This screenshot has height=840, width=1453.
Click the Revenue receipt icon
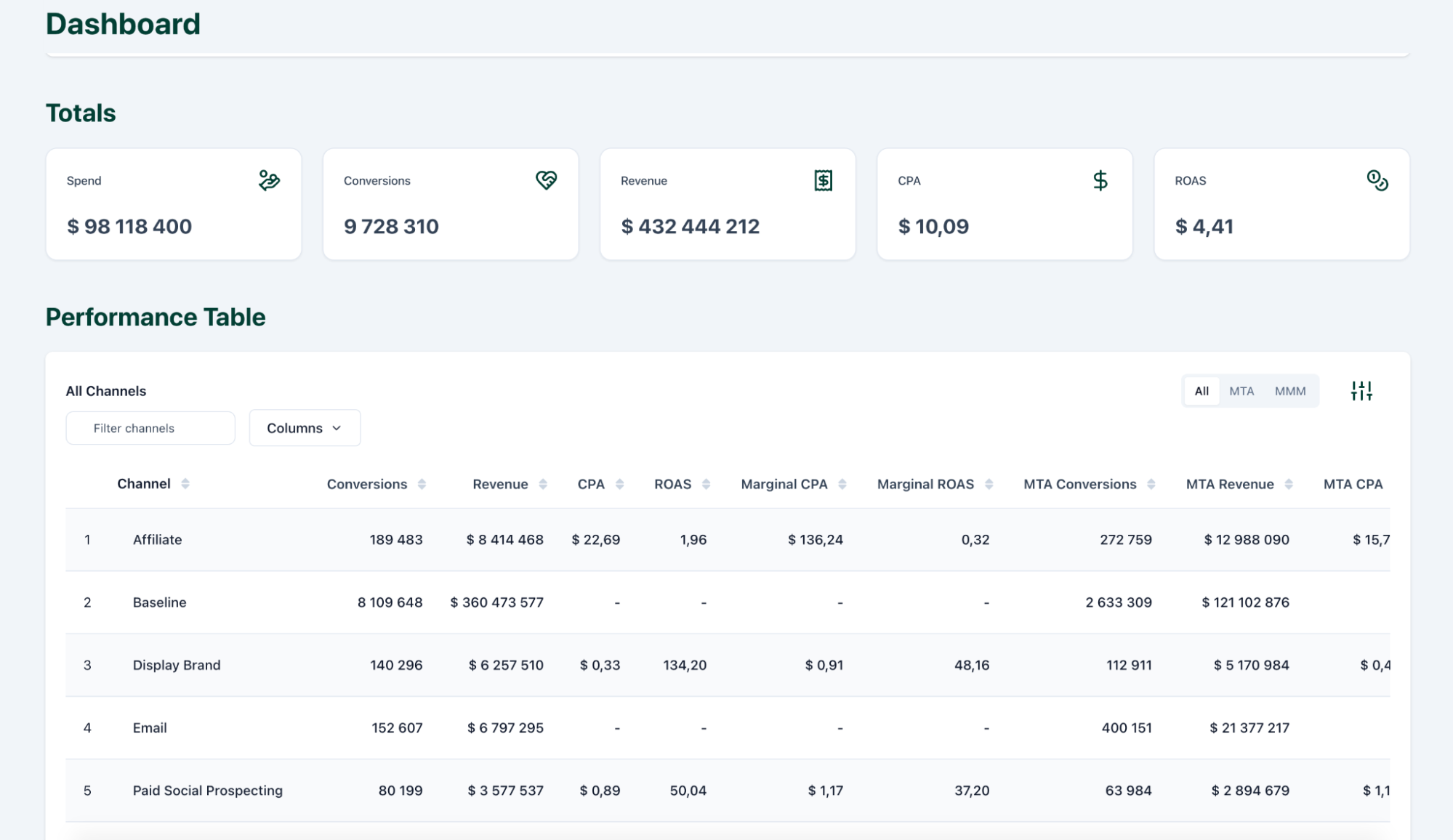point(823,180)
